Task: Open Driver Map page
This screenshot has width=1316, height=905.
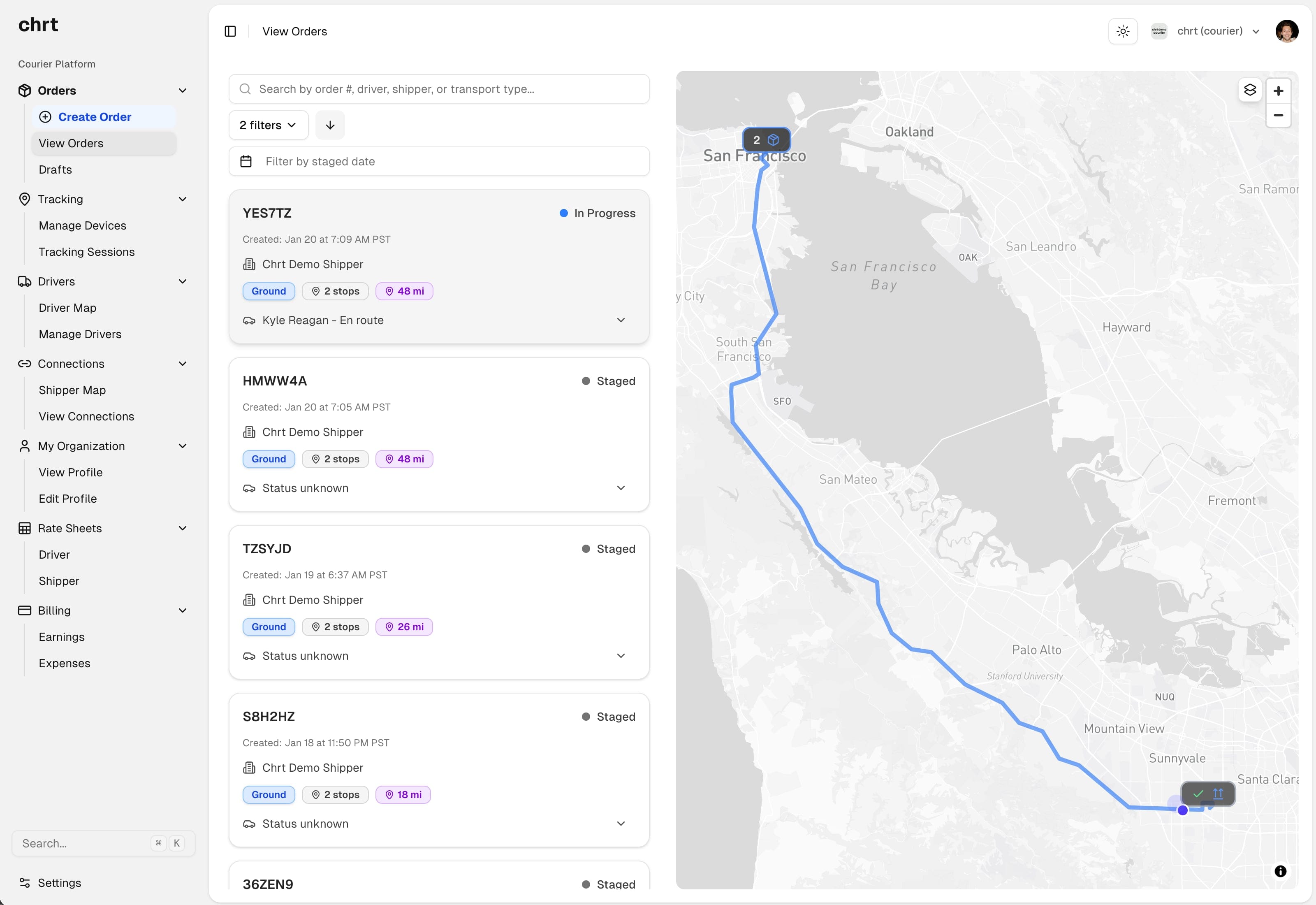Action: [x=67, y=308]
